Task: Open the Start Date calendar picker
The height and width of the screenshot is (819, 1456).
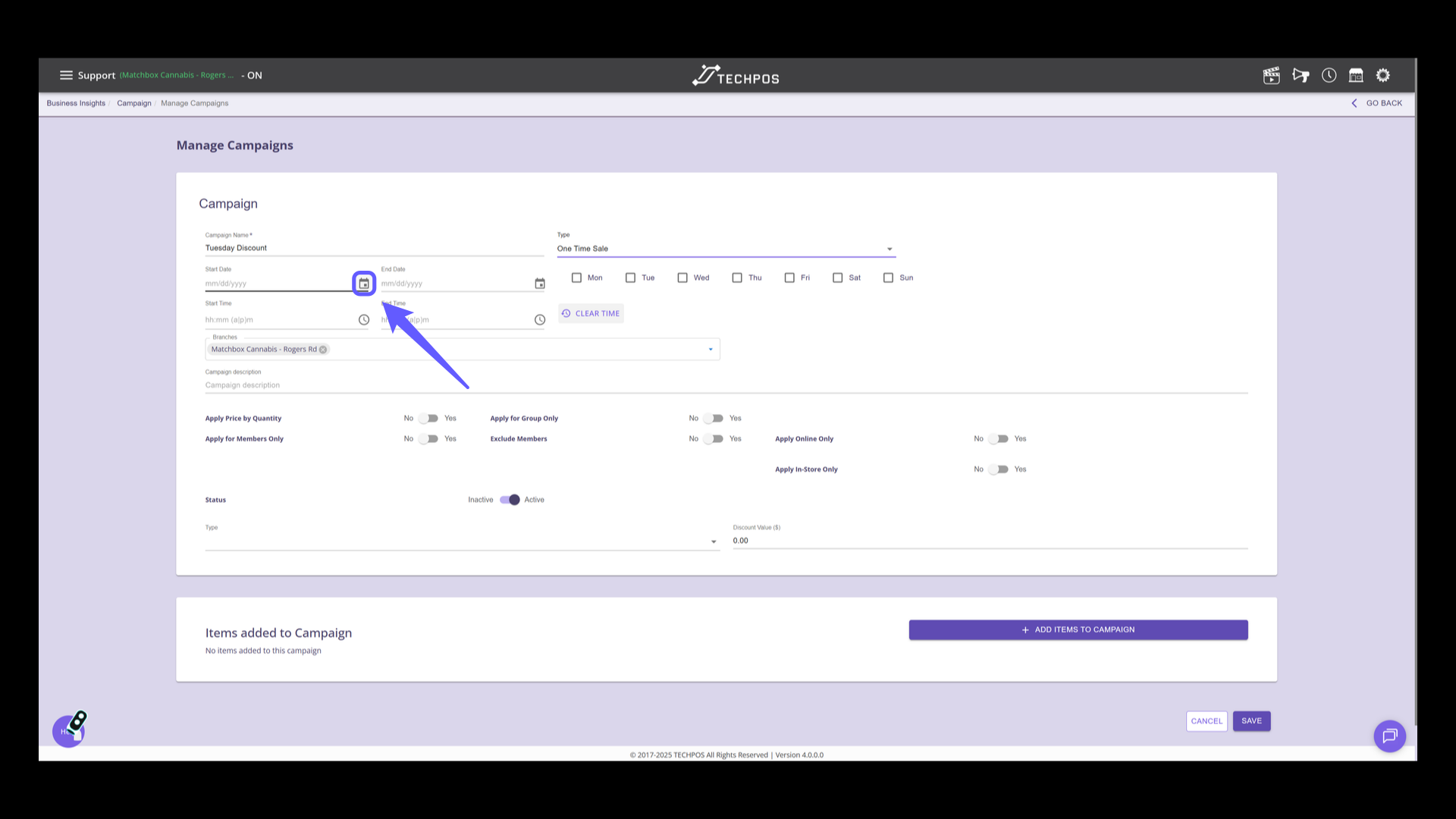Action: 364,284
